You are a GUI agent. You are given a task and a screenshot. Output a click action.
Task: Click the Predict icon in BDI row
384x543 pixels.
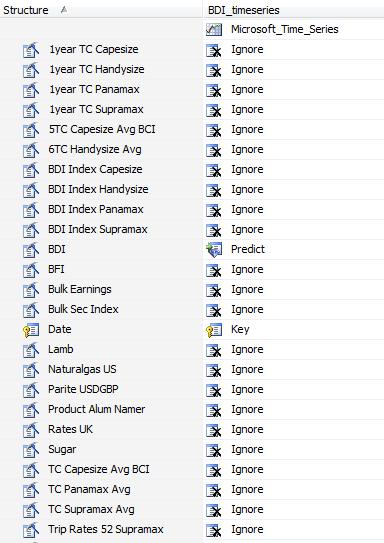(x=214, y=249)
